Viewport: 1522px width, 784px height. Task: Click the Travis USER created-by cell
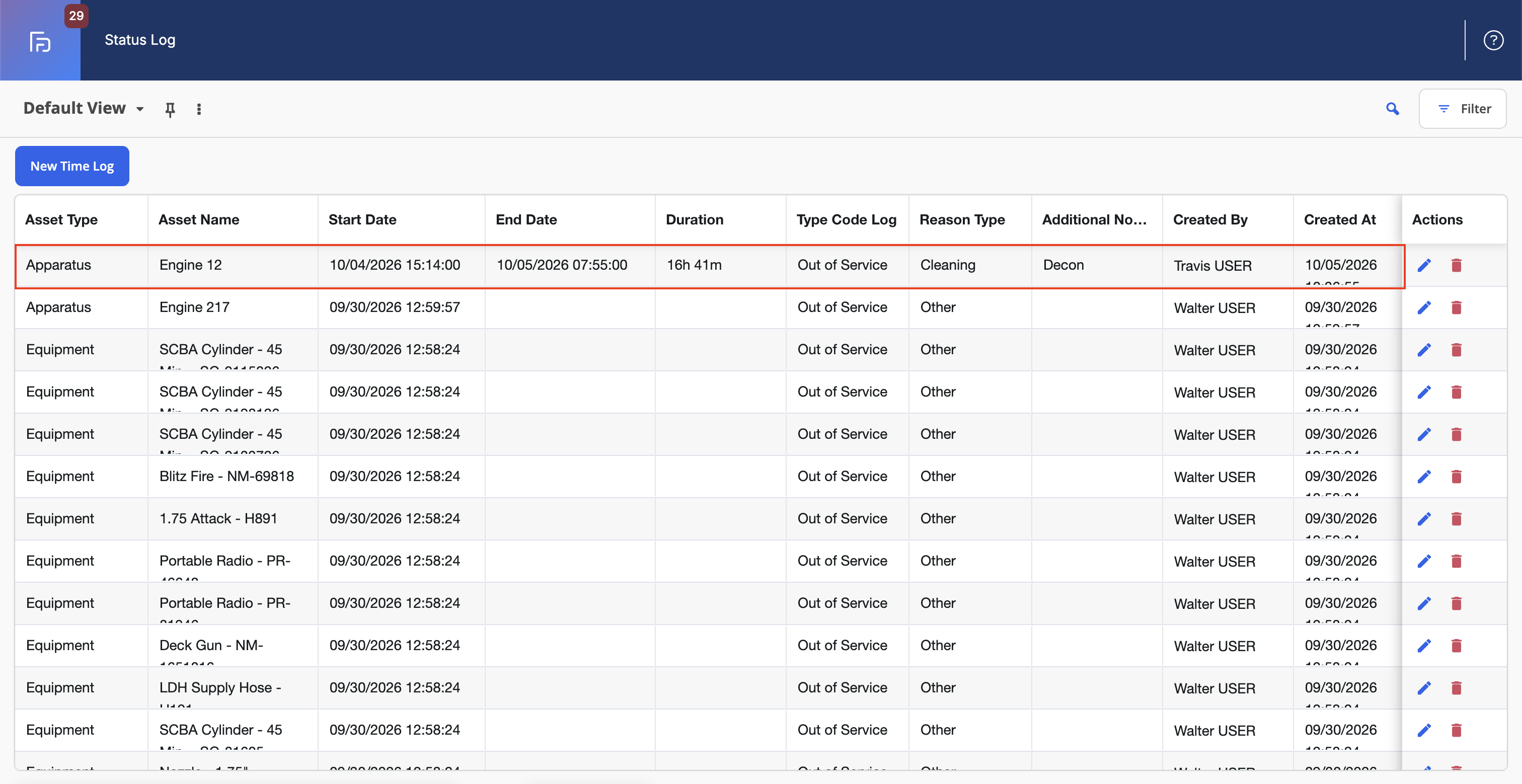click(1228, 265)
